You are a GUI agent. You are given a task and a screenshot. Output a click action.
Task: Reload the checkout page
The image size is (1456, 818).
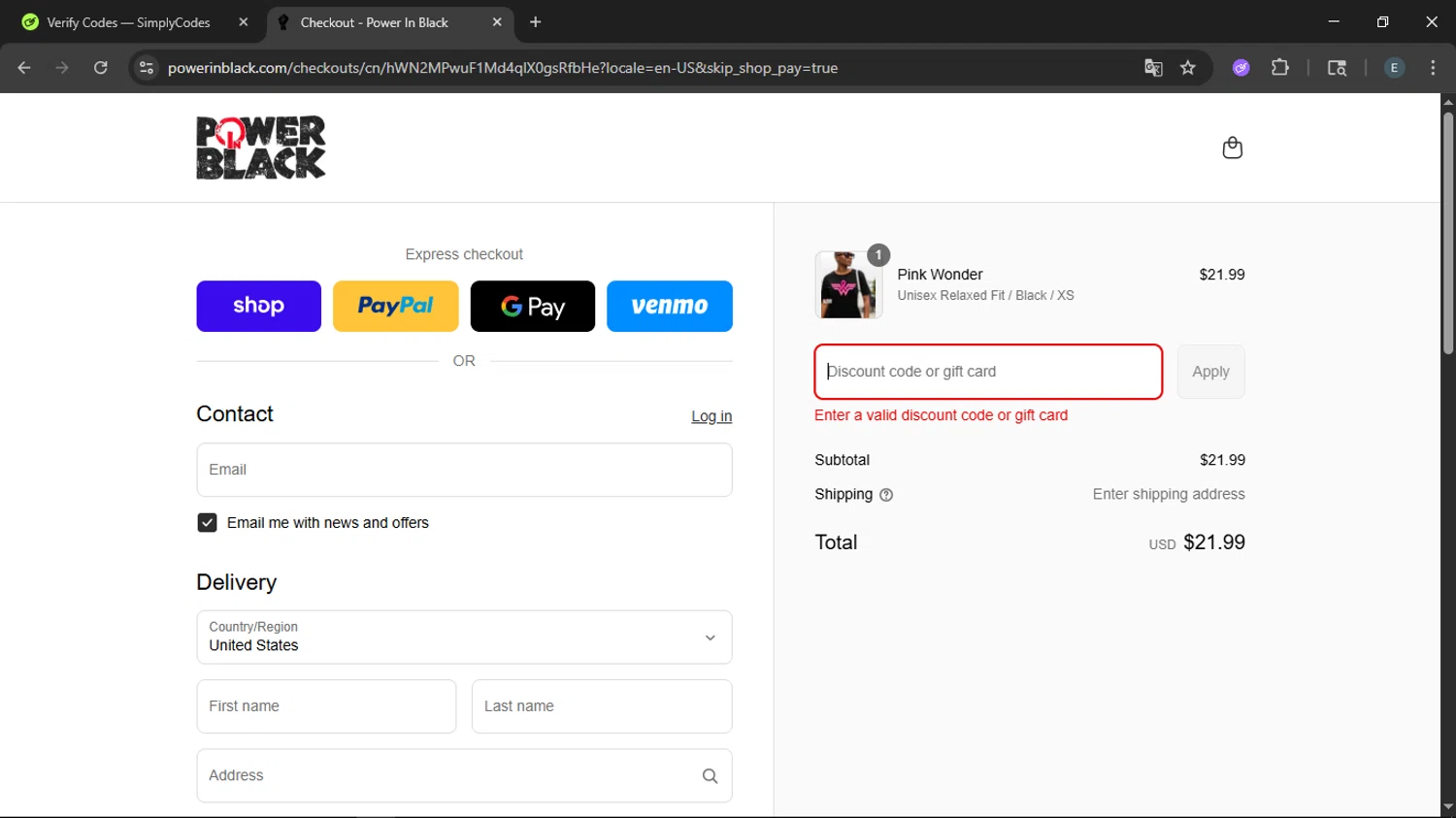click(x=101, y=68)
